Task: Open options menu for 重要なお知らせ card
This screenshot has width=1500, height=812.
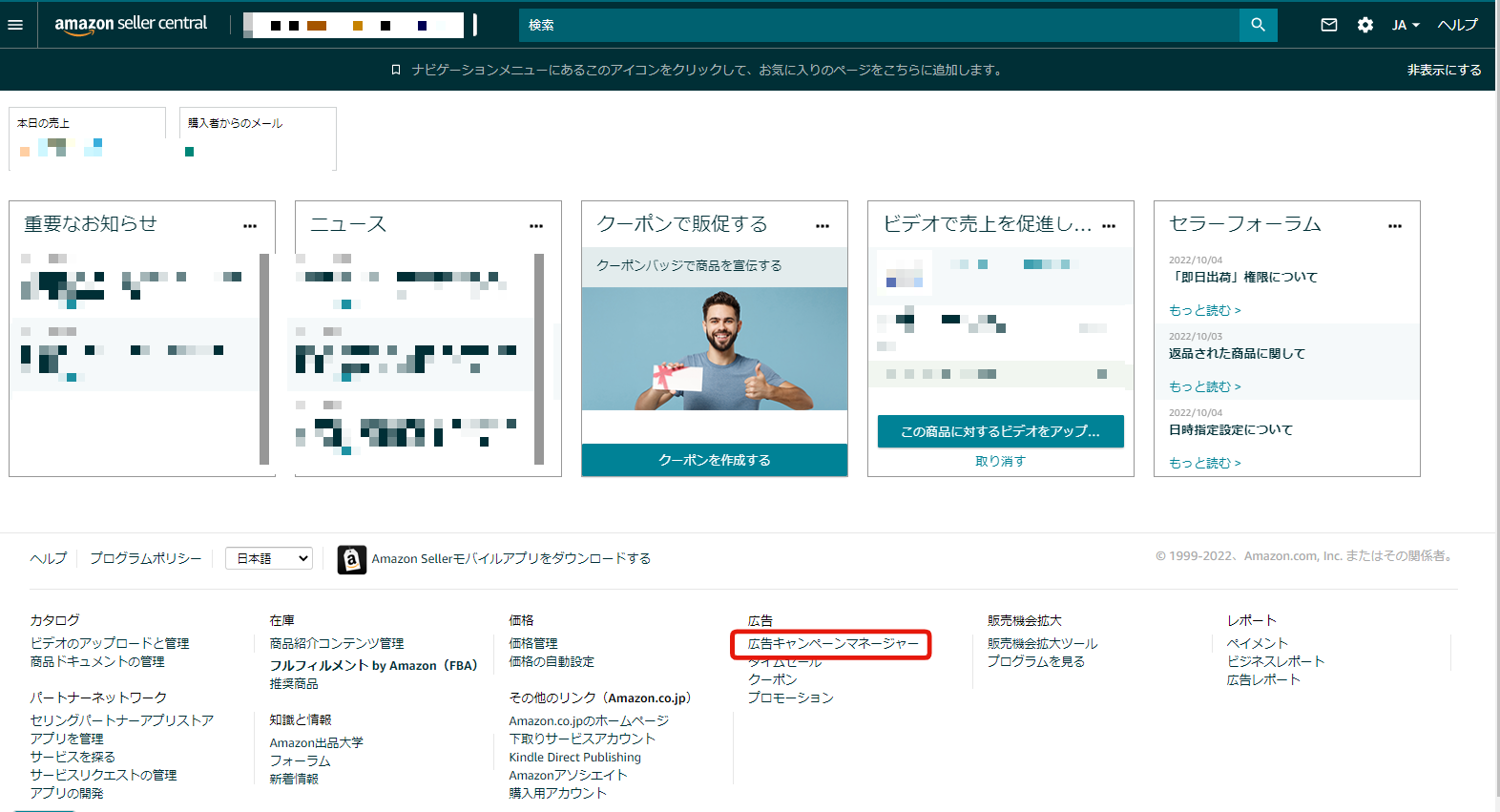Action: [250, 226]
